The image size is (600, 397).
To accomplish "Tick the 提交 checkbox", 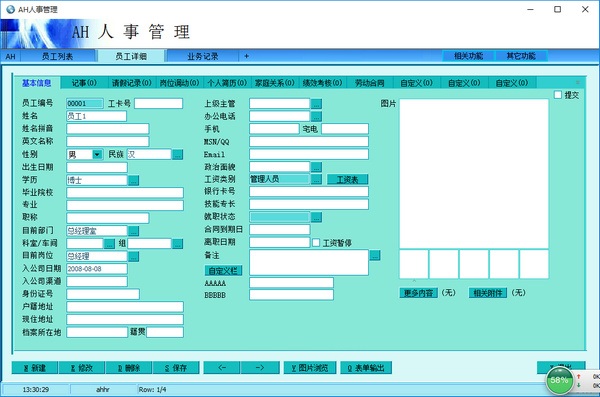I will pyautogui.click(x=558, y=95).
